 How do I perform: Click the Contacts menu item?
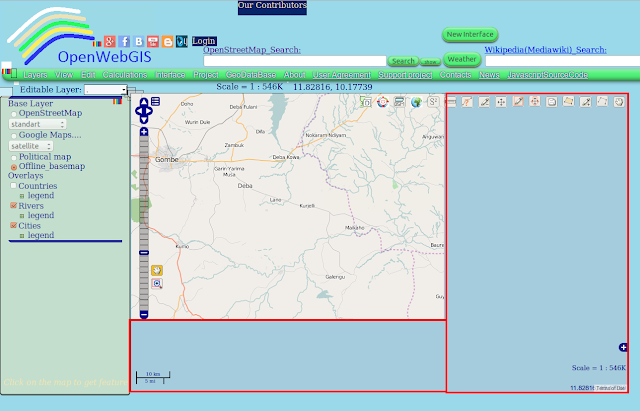(456, 75)
